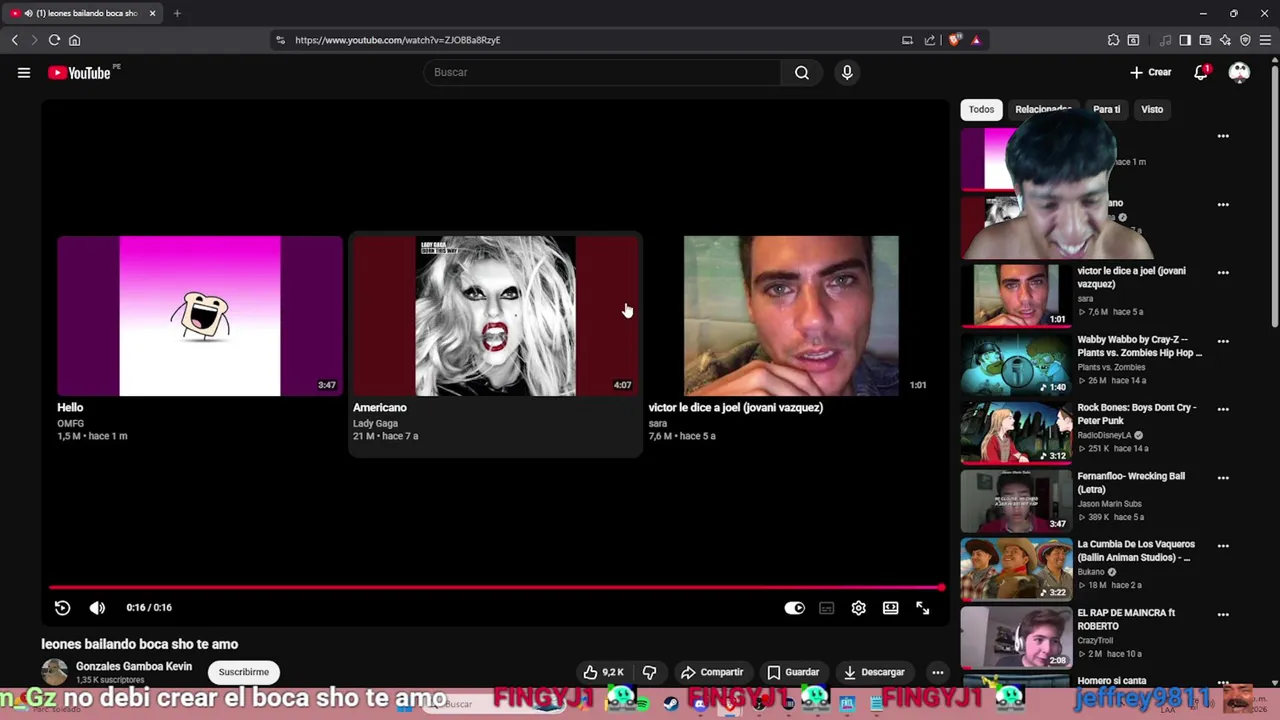Open options for sidebar victor le dice video
Viewport: 1280px width, 720px height.
[x=1222, y=272]
